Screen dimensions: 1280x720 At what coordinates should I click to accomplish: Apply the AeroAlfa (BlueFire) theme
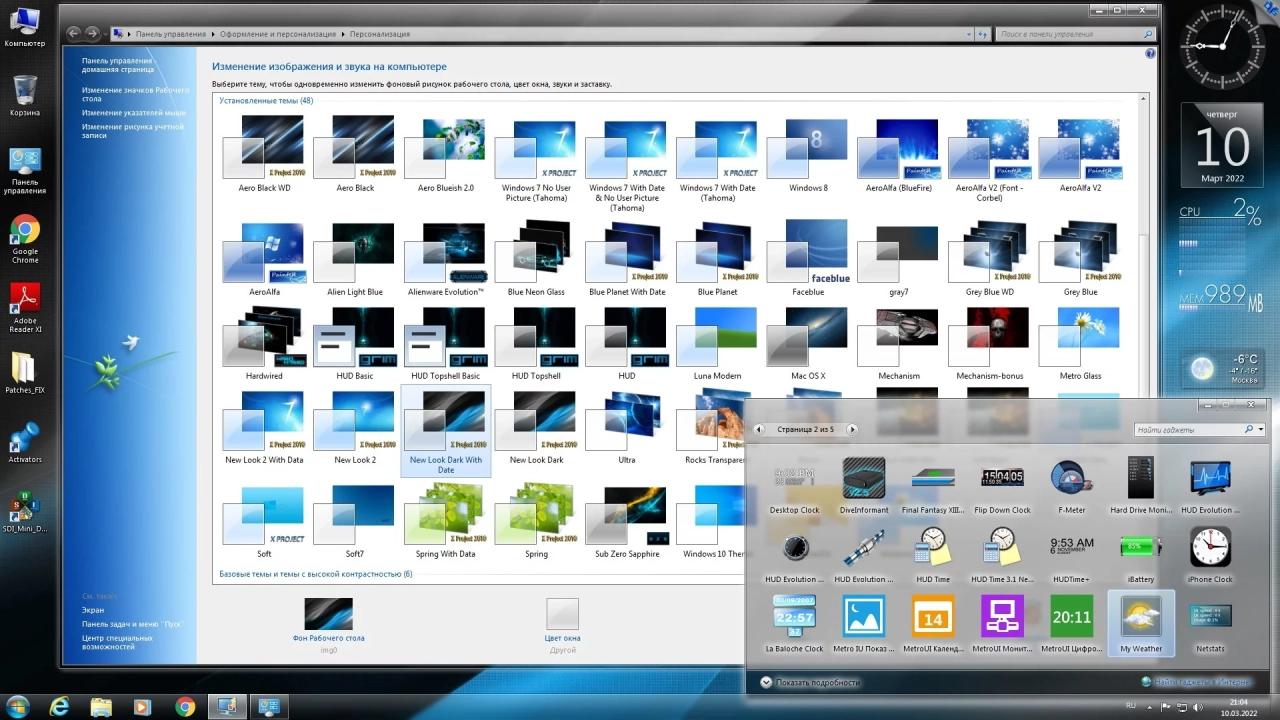pyautogui.click(x=899, y=155)
